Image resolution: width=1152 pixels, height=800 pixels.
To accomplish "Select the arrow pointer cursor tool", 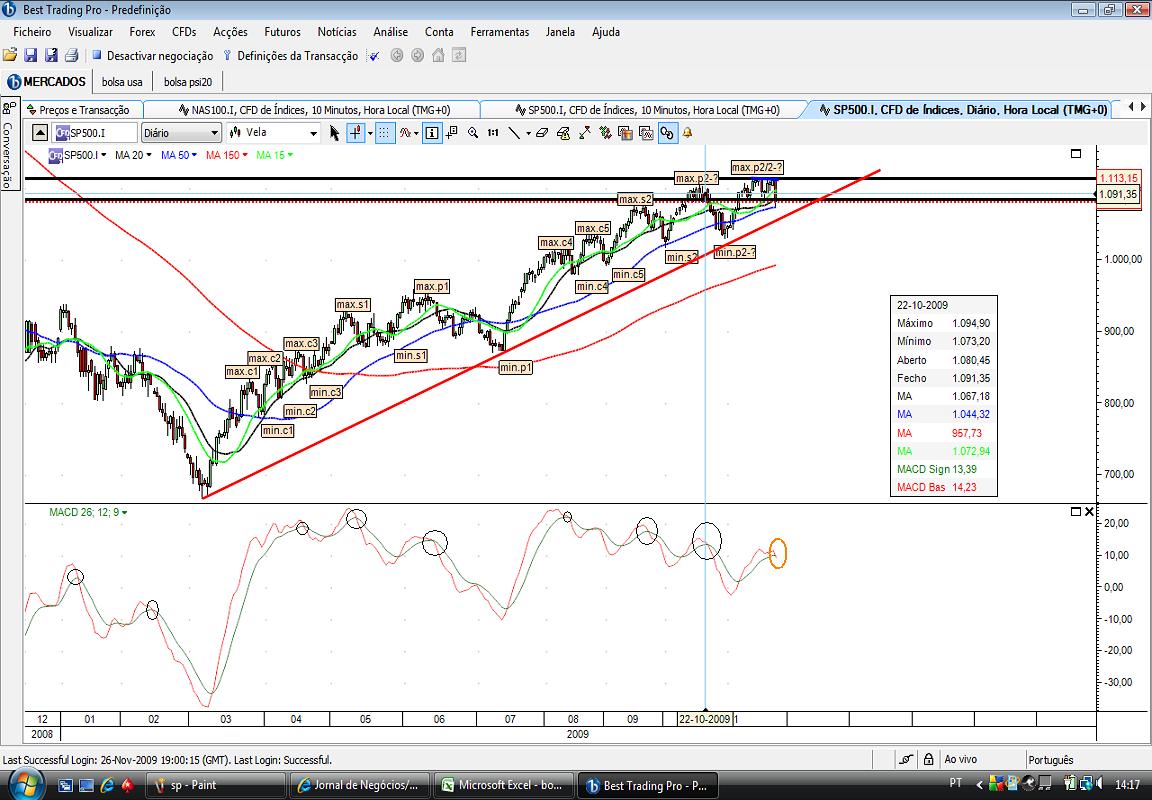I will (x=334, y=133).
